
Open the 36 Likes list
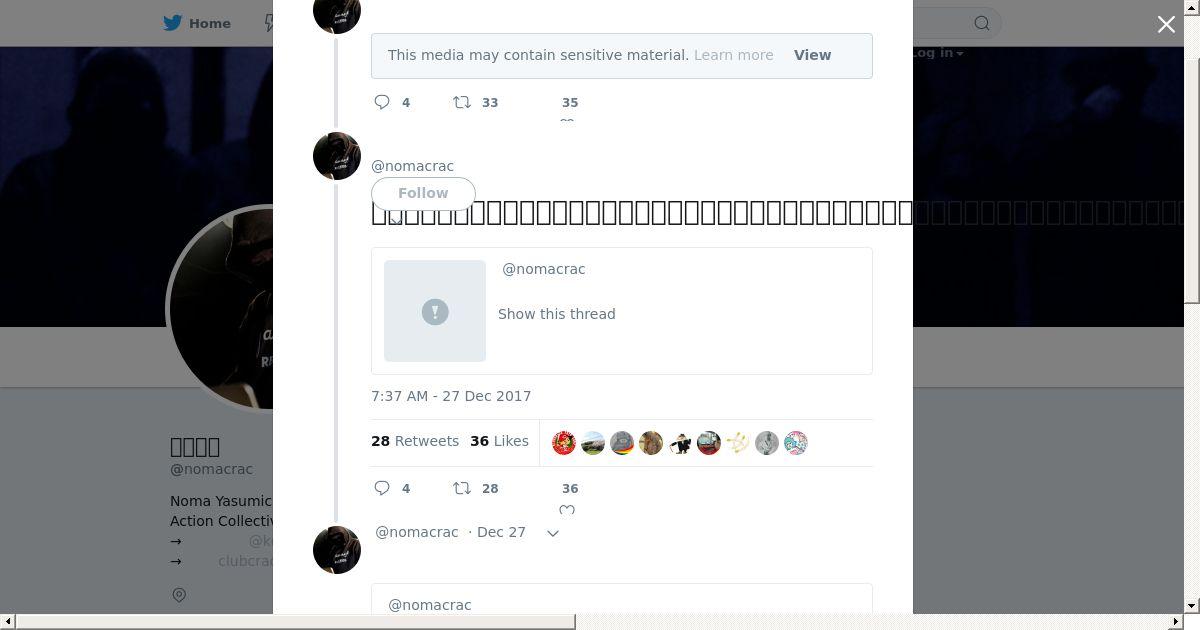point(499,441)
